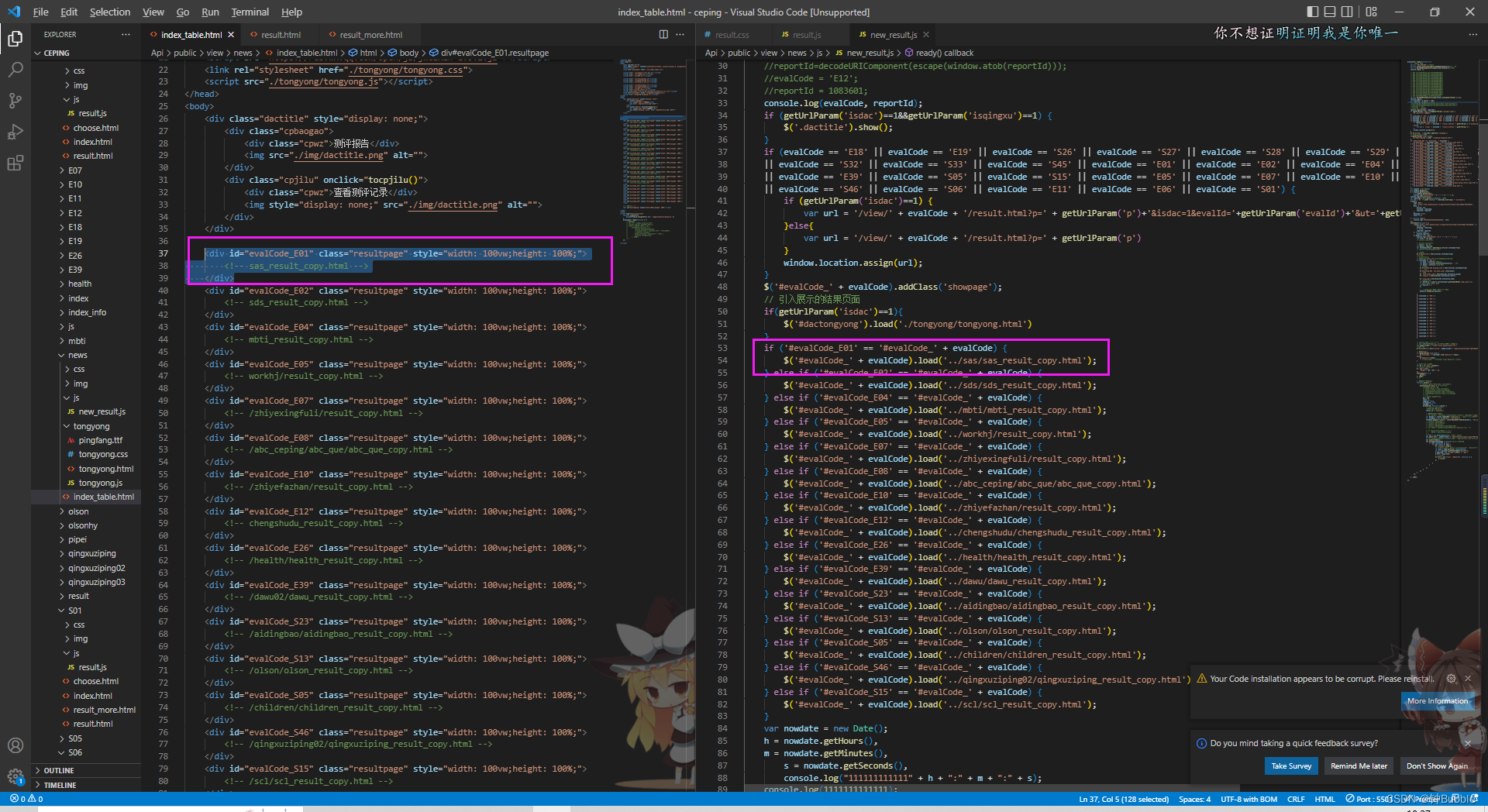The image size is (1488, 812).
Task: Change encoding via UTF-8 with BOM
Action: coord(1249,799)
